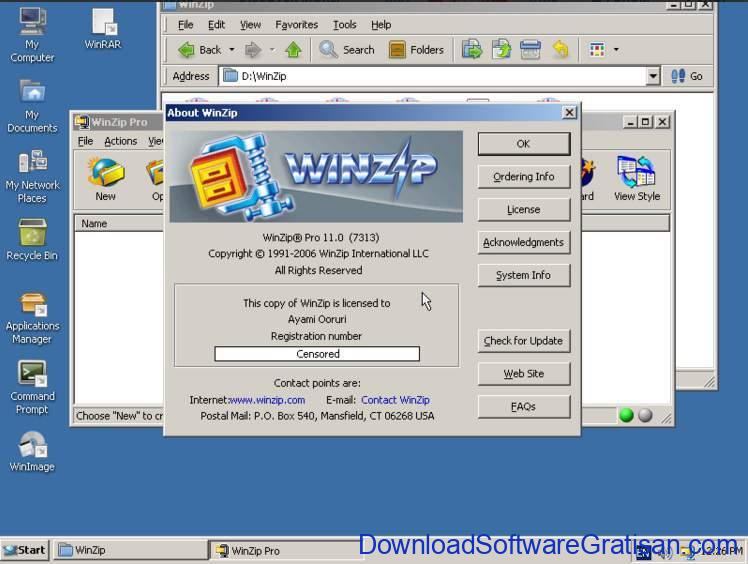Viewport: 748px width, 564px height.
Task: Click the New archive icon in WinZip Pro
Action: [x=105, y=179]
